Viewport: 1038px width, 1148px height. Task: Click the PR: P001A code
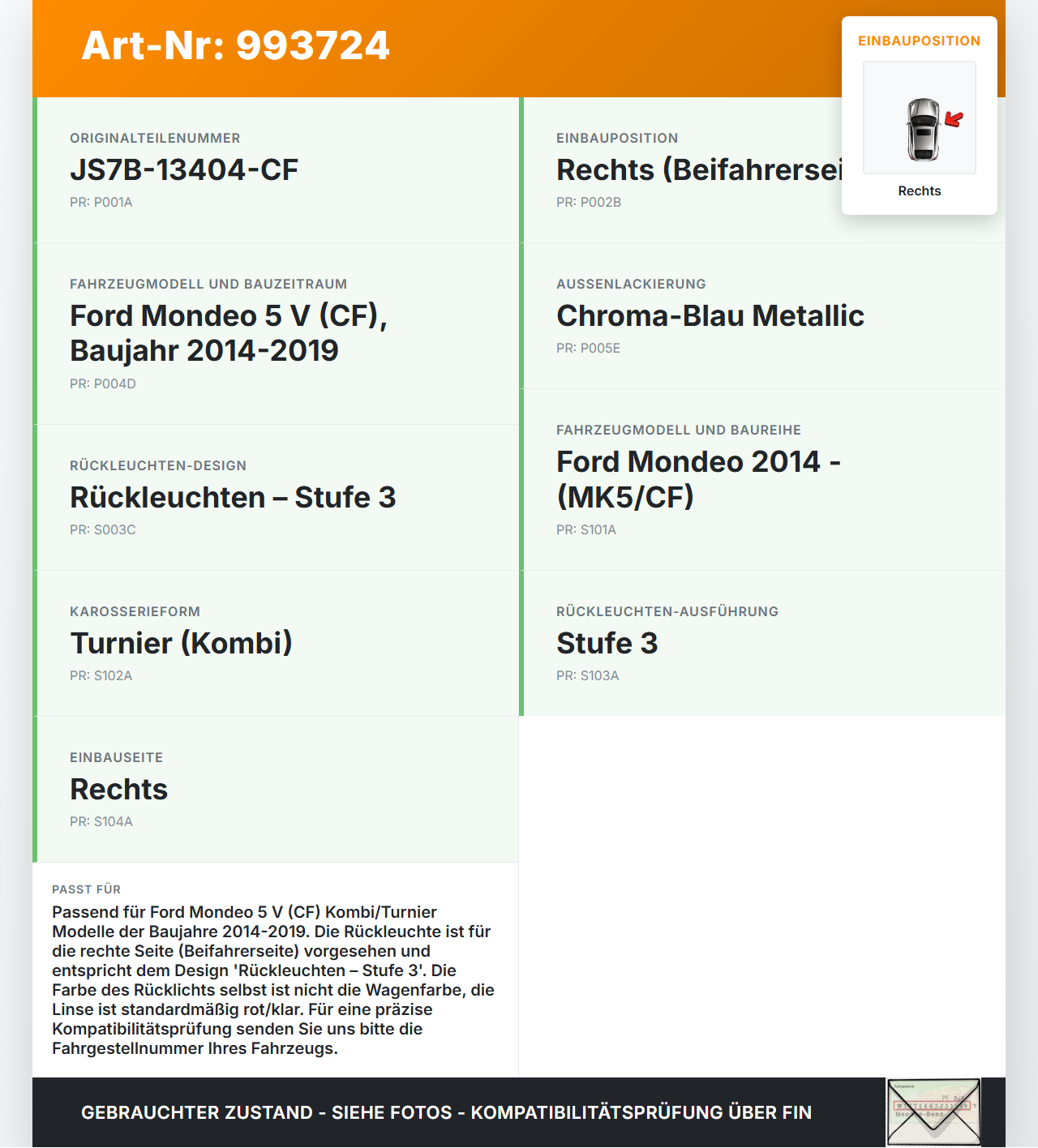101,202
